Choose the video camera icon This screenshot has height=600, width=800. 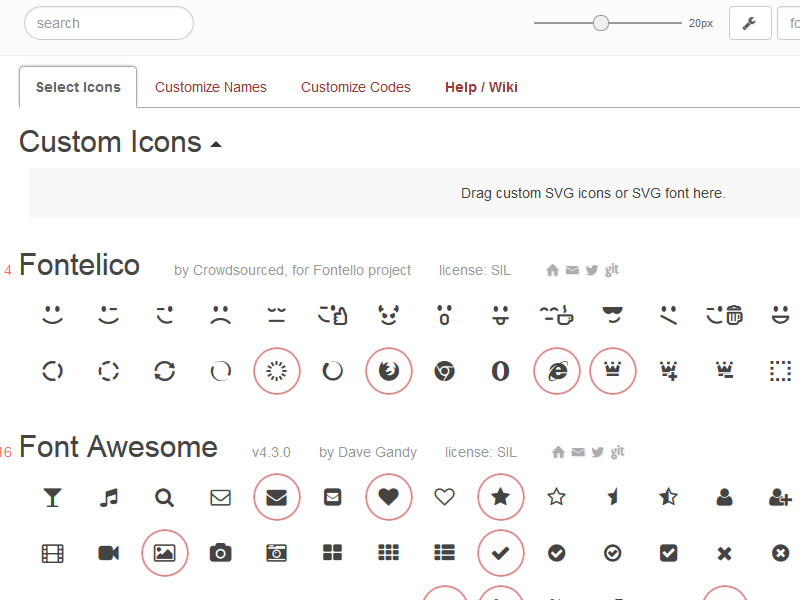(x=109, y=553)
